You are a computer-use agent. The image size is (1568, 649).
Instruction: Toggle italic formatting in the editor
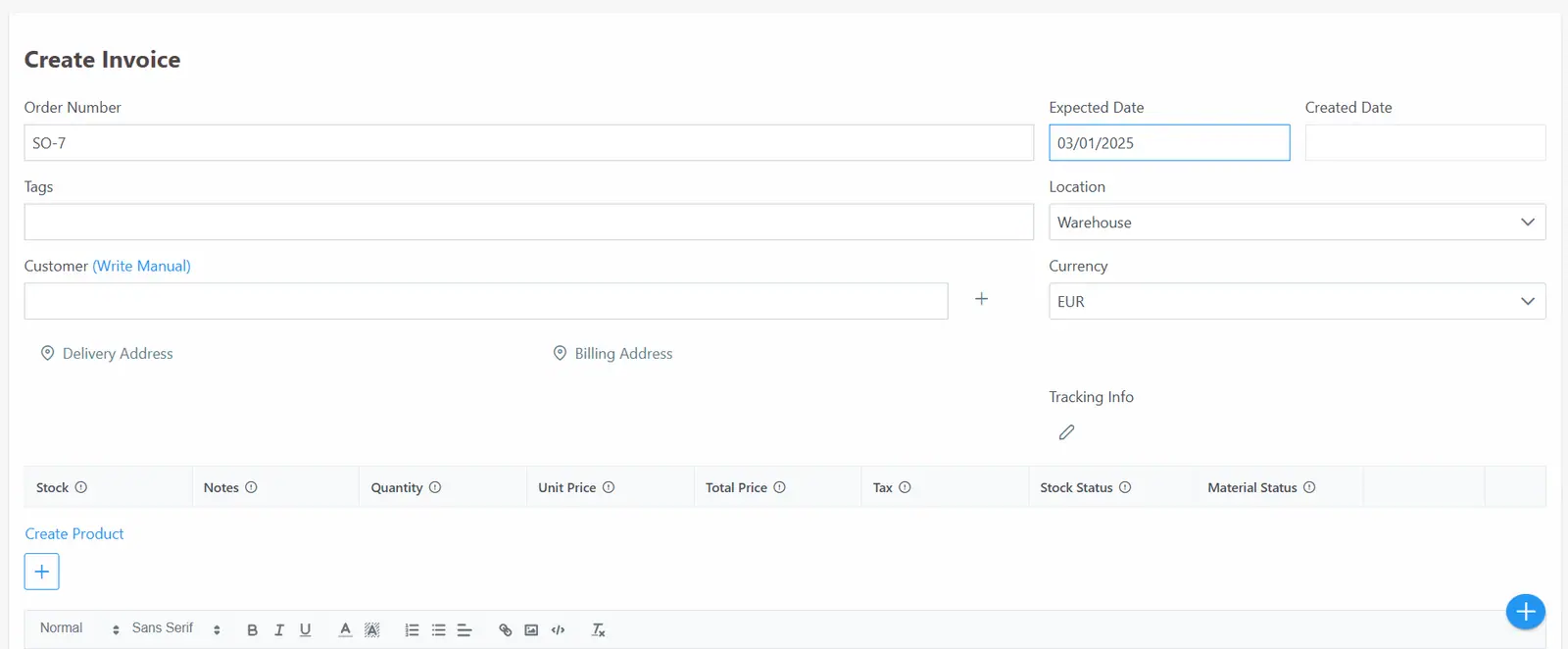pos(279,630)
